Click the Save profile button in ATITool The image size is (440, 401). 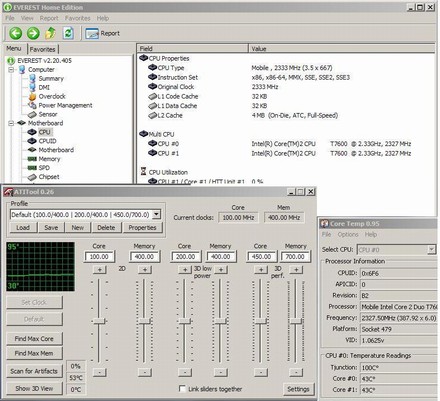[x=51, y=228]
